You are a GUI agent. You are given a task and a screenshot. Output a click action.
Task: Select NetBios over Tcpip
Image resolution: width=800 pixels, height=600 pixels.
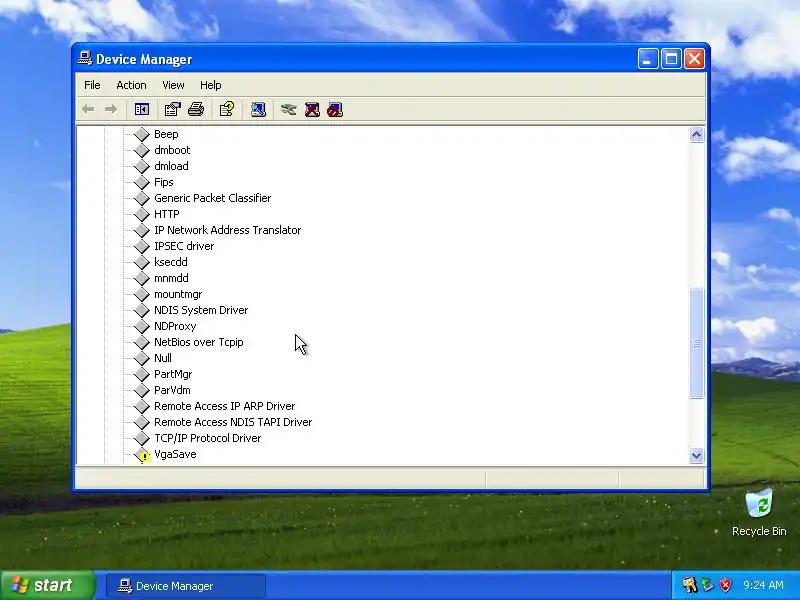coord(198,342)
